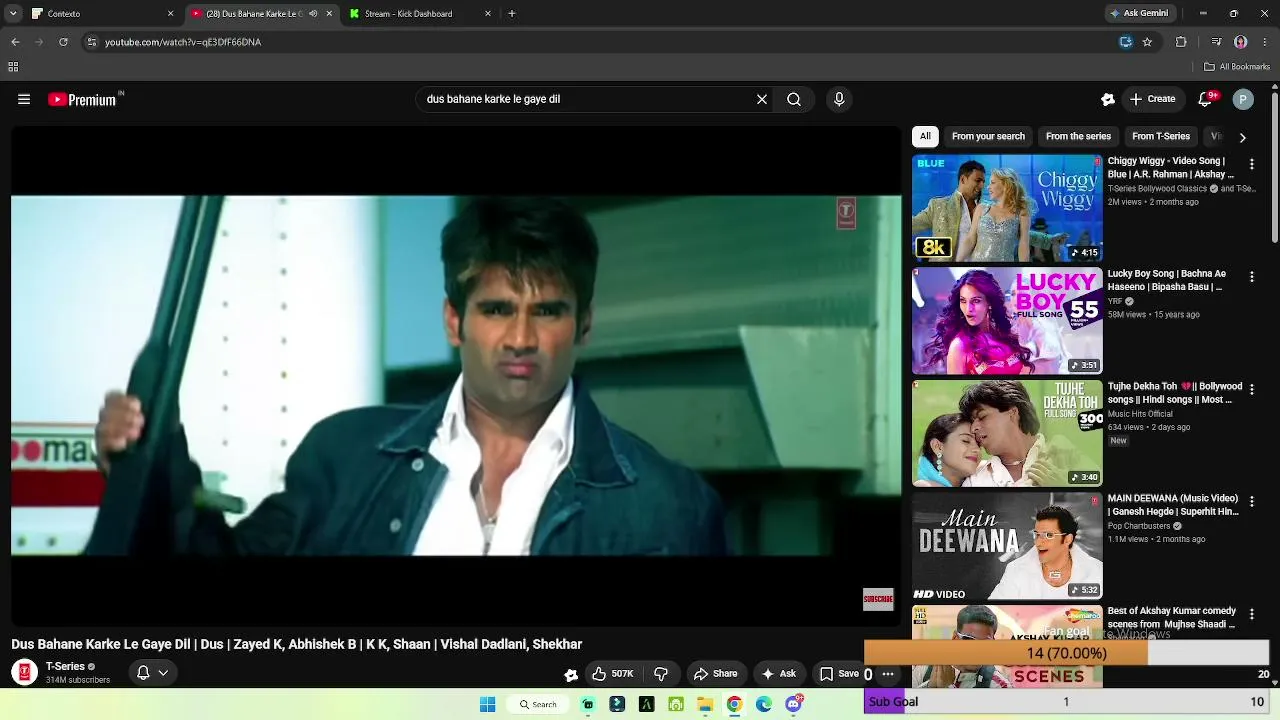Open the media controls icon in Chrome toolbar
Screen dimensions: 1280x720
pos(1216,42)
